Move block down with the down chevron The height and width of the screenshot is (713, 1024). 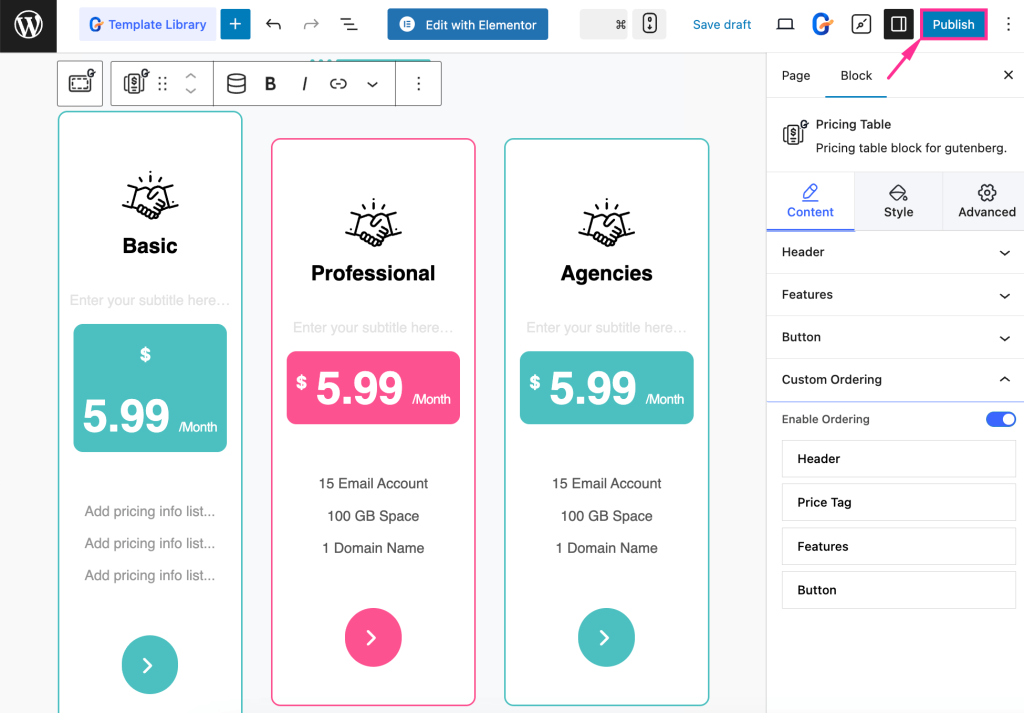coord(191,91)
